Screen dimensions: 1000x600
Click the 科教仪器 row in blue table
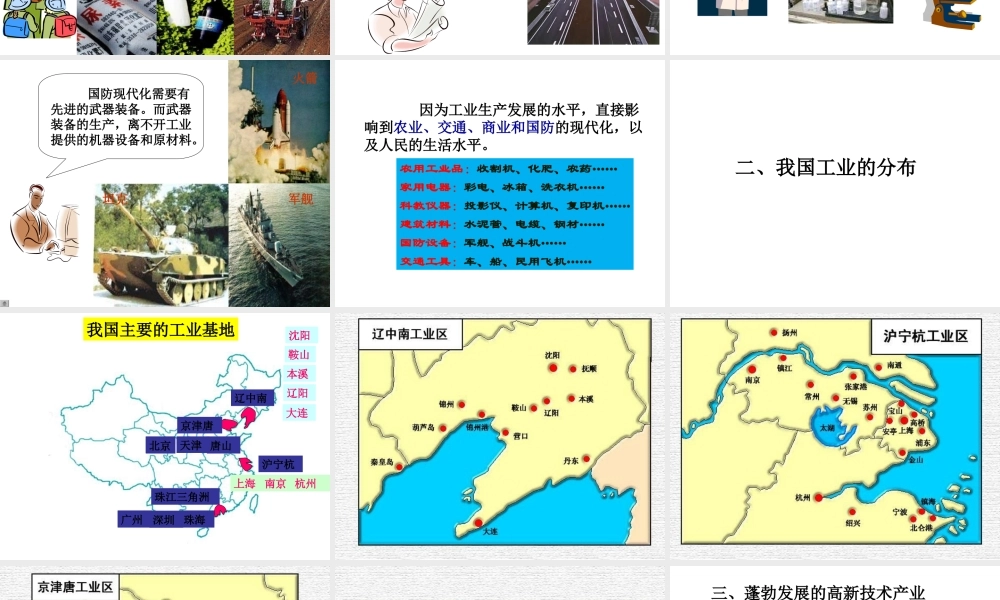point(515,206)
